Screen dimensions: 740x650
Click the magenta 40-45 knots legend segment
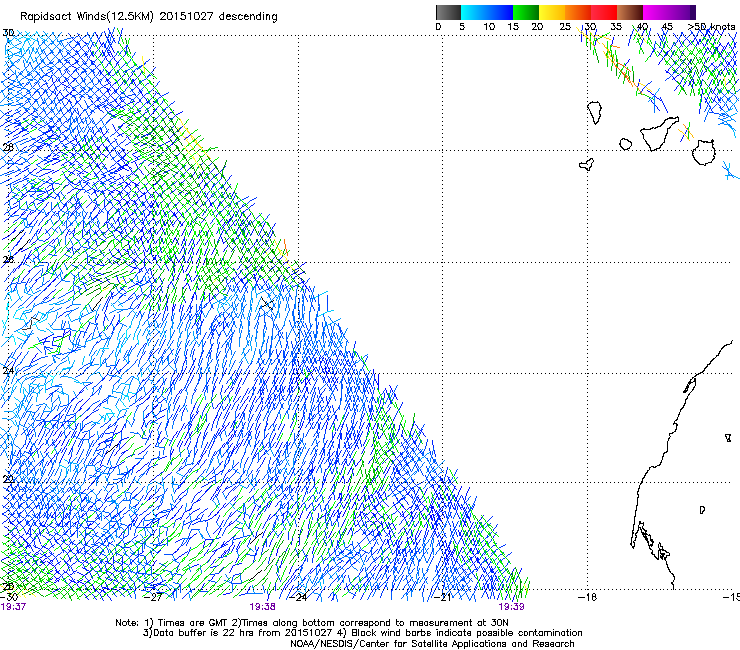pyautogui.click(x=656, y=12)
